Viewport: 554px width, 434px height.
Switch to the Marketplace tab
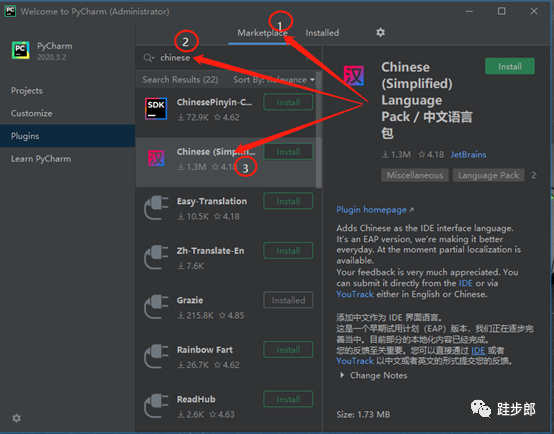point(262,33)
